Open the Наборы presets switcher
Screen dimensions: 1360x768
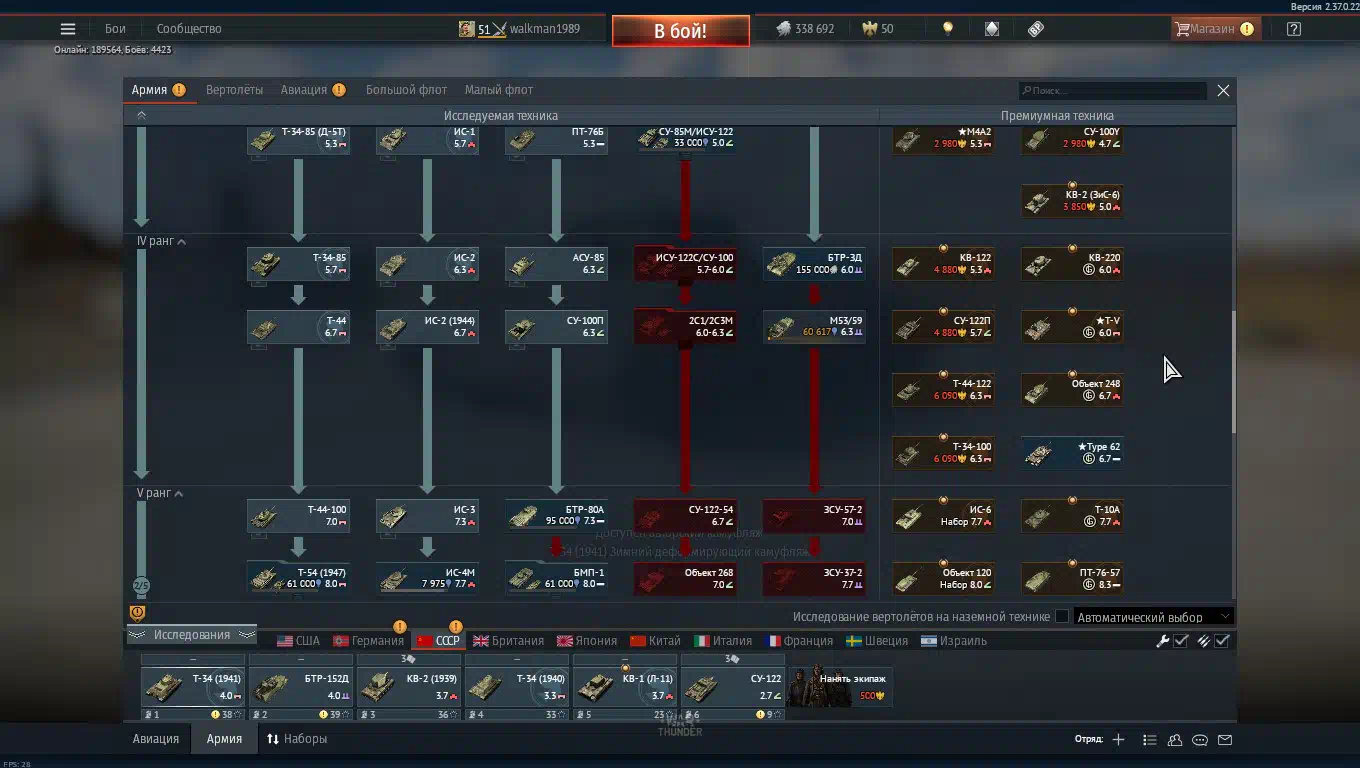pyautogui.click(x=297, y=739)
